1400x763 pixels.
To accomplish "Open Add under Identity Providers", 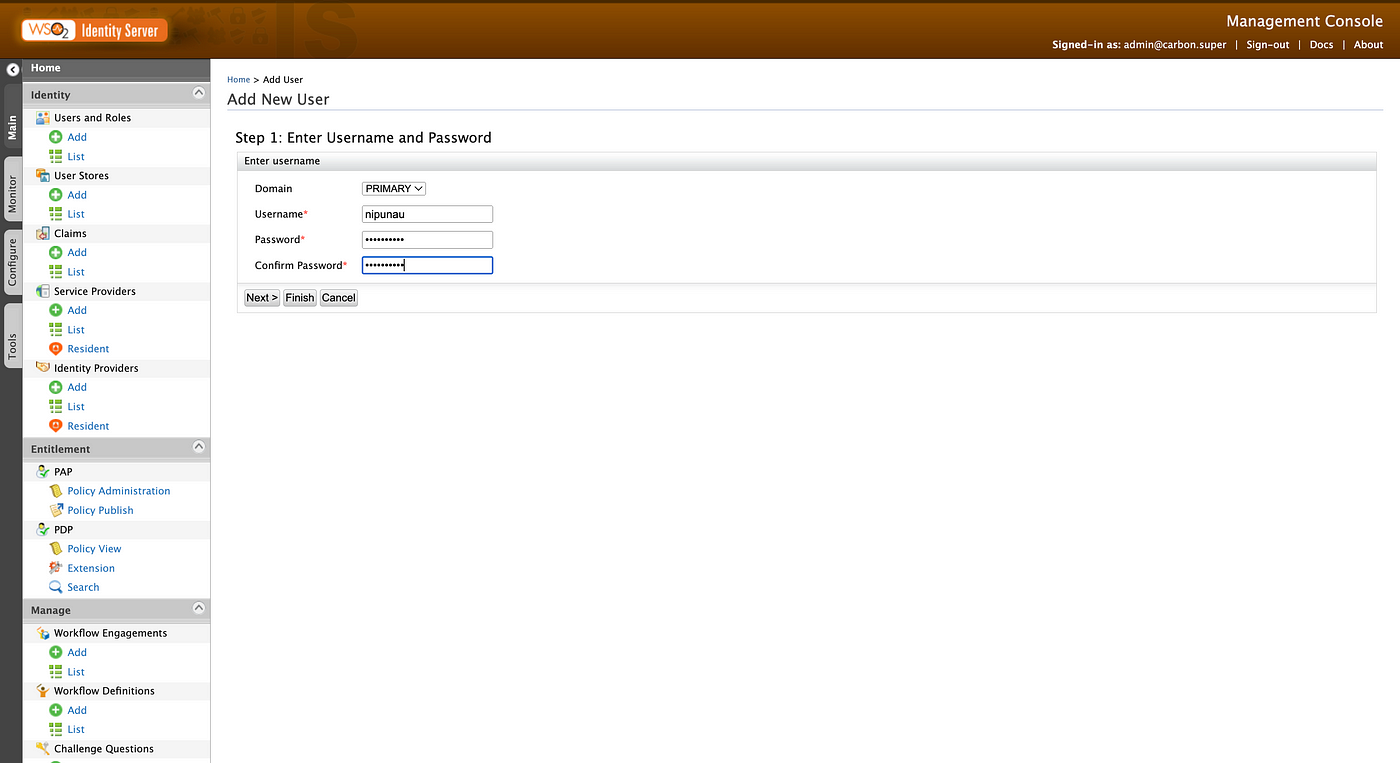I will 77,387.
